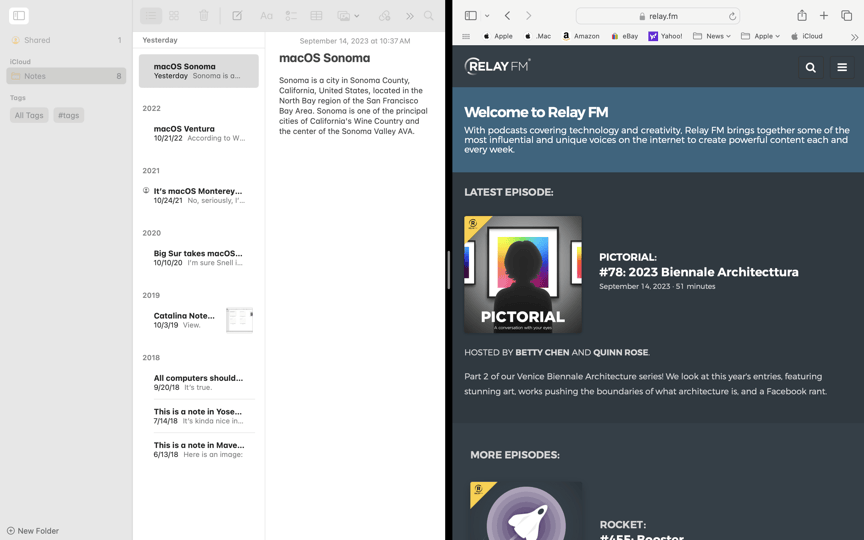This screenshot has width=864, height=540.
Task: Open host Quinn Rose's link
Action: tap(621, 352)
